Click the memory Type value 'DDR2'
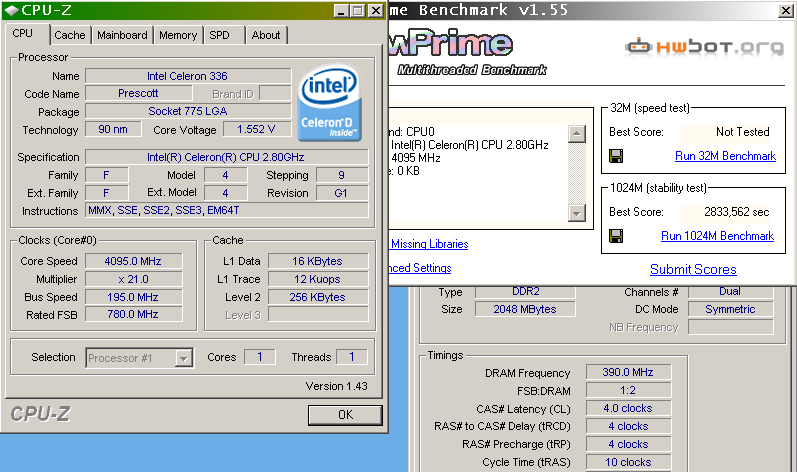Viewport: 797px width, 472px height. [525, 292]
